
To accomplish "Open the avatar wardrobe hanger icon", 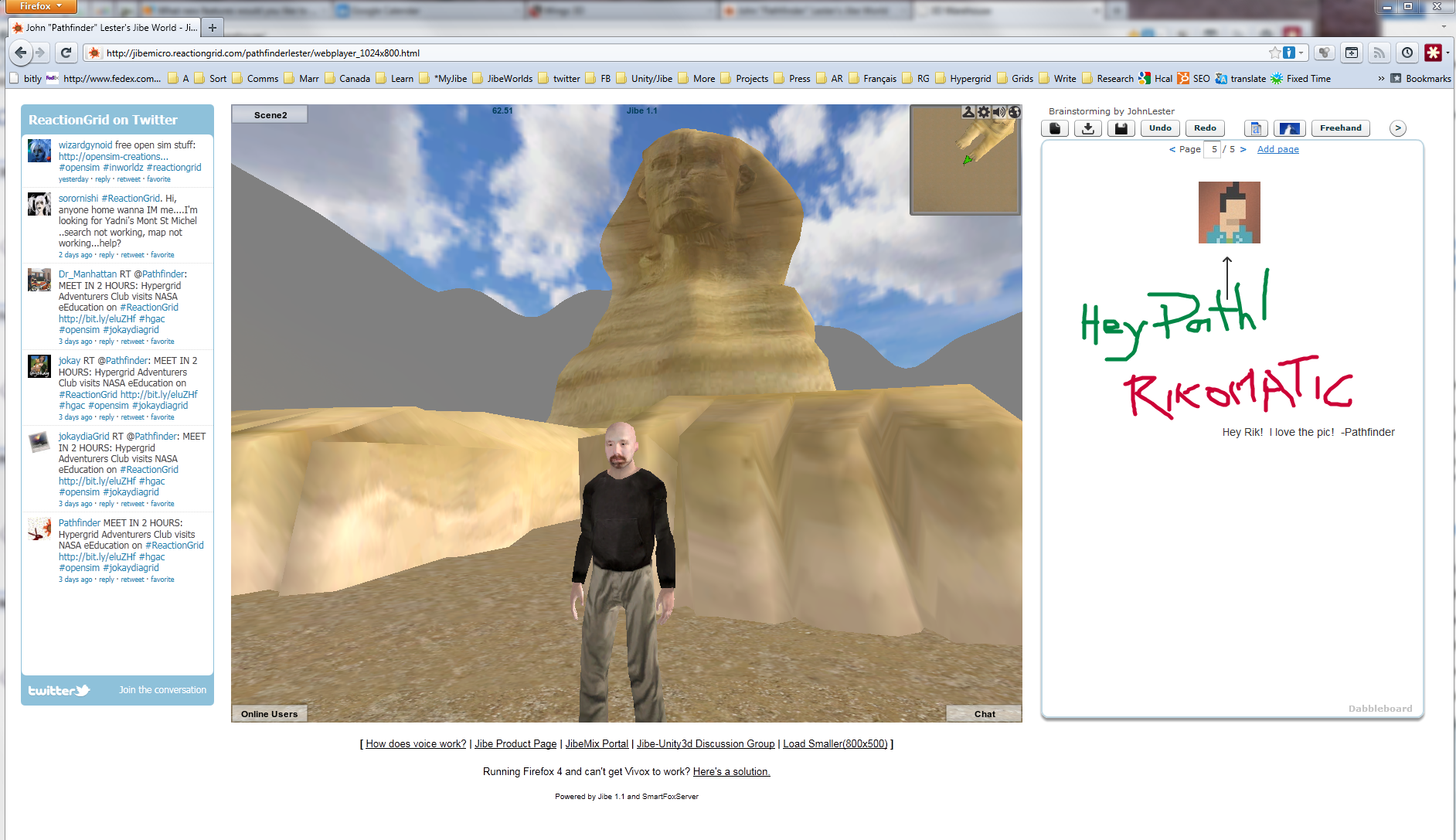I will click(968, 112).
